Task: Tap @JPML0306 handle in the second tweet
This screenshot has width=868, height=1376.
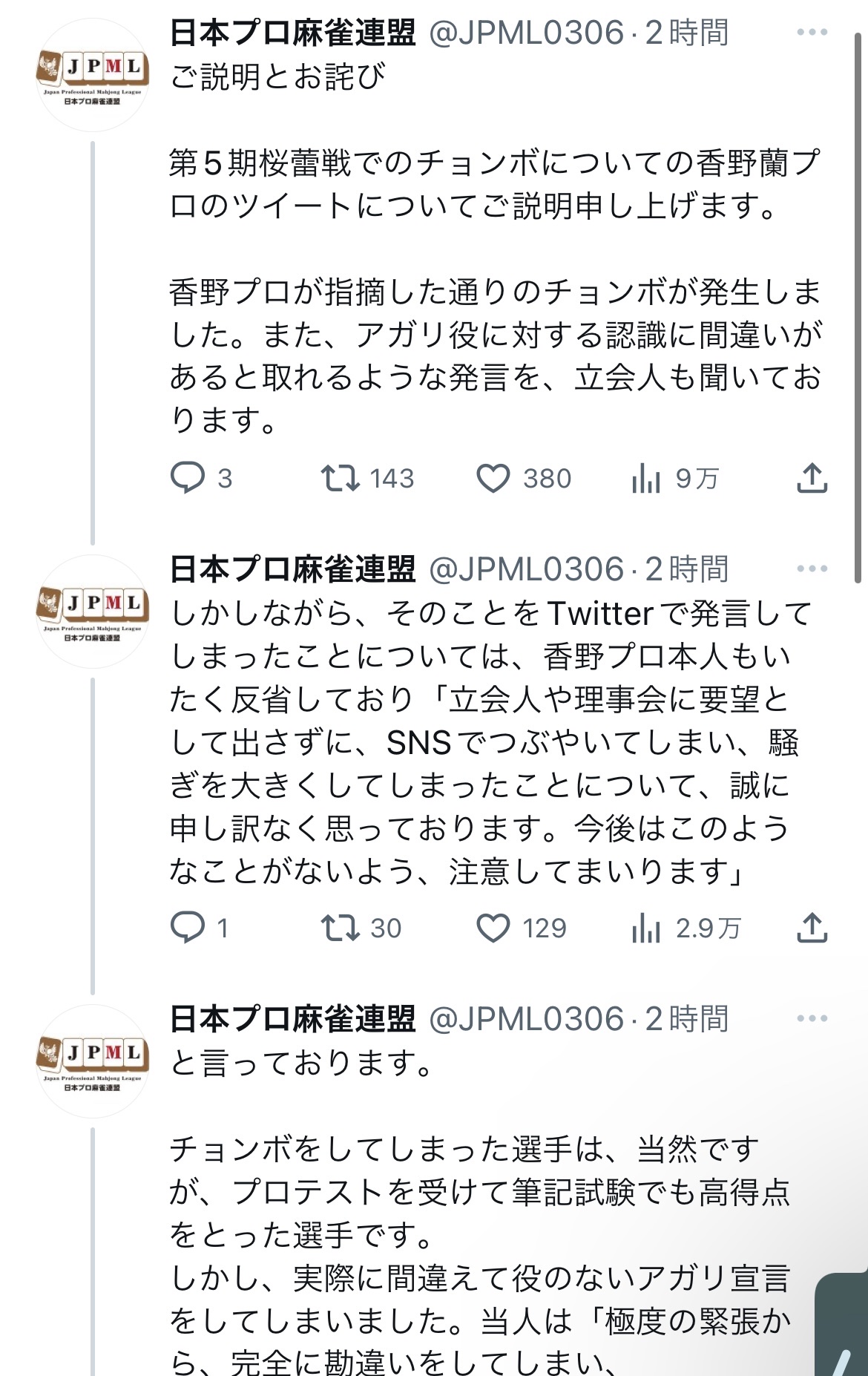Action: point(527,569)
